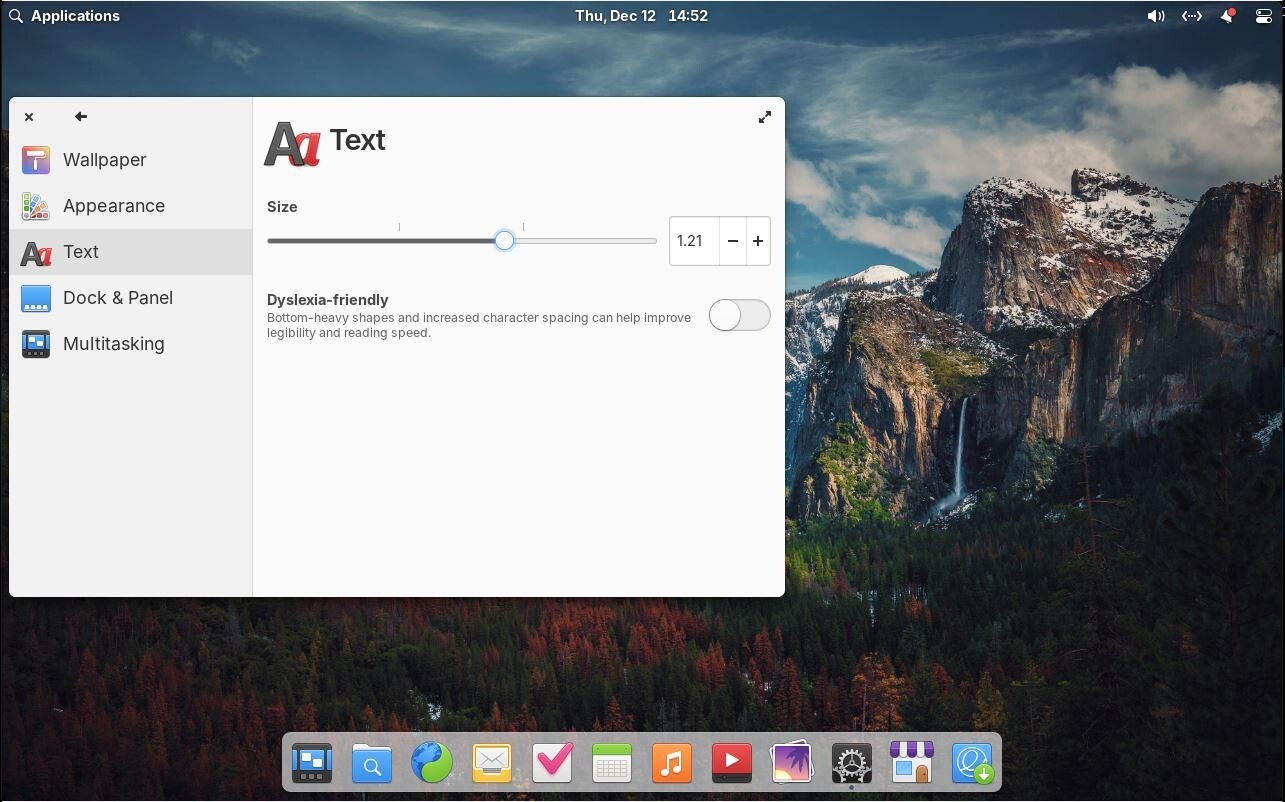Decrease text size with minus button

tap(733, 241)
